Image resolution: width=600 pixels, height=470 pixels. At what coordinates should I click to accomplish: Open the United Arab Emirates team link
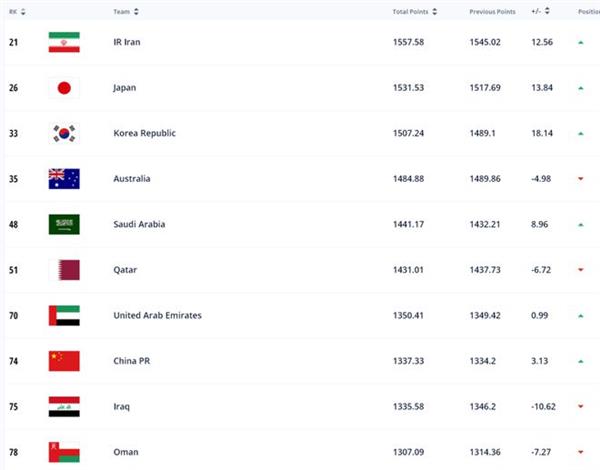[157, 315]
